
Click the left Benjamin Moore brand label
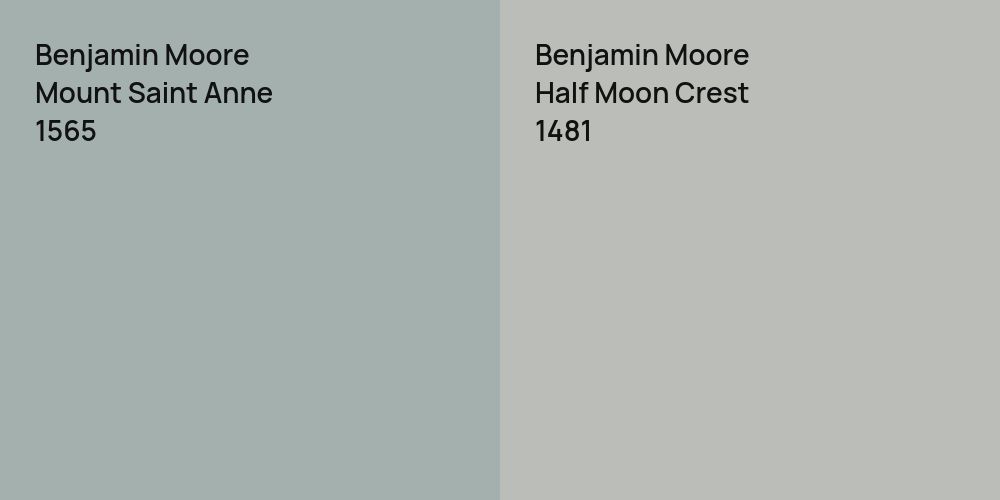(x=142, y=55)
